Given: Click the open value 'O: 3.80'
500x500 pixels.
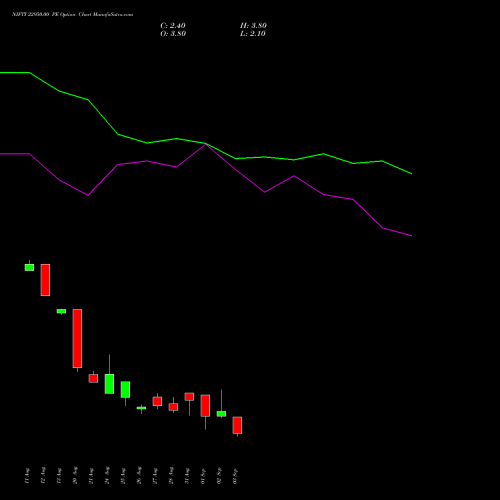Looking at the screenshot, I should tap(173, 34).
